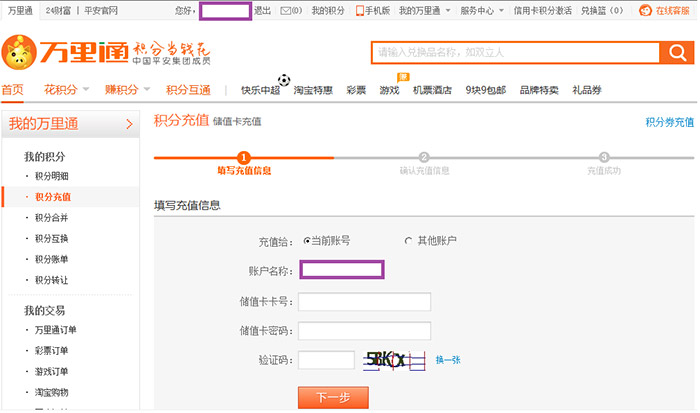Viewport: 700px width, 413px height.
Task: Select the 当前账号 radio option
Action: 307,241
